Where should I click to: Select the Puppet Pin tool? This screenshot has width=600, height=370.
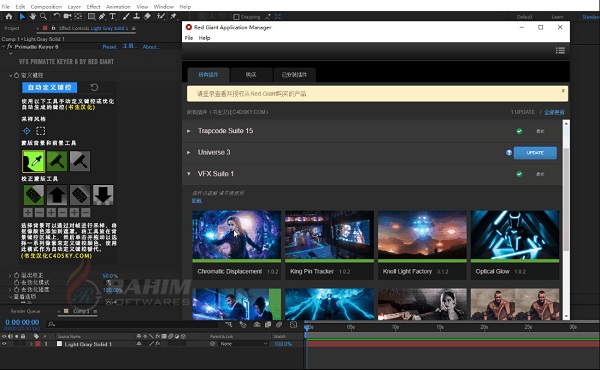pyautogui.click(x=173, y=16)
